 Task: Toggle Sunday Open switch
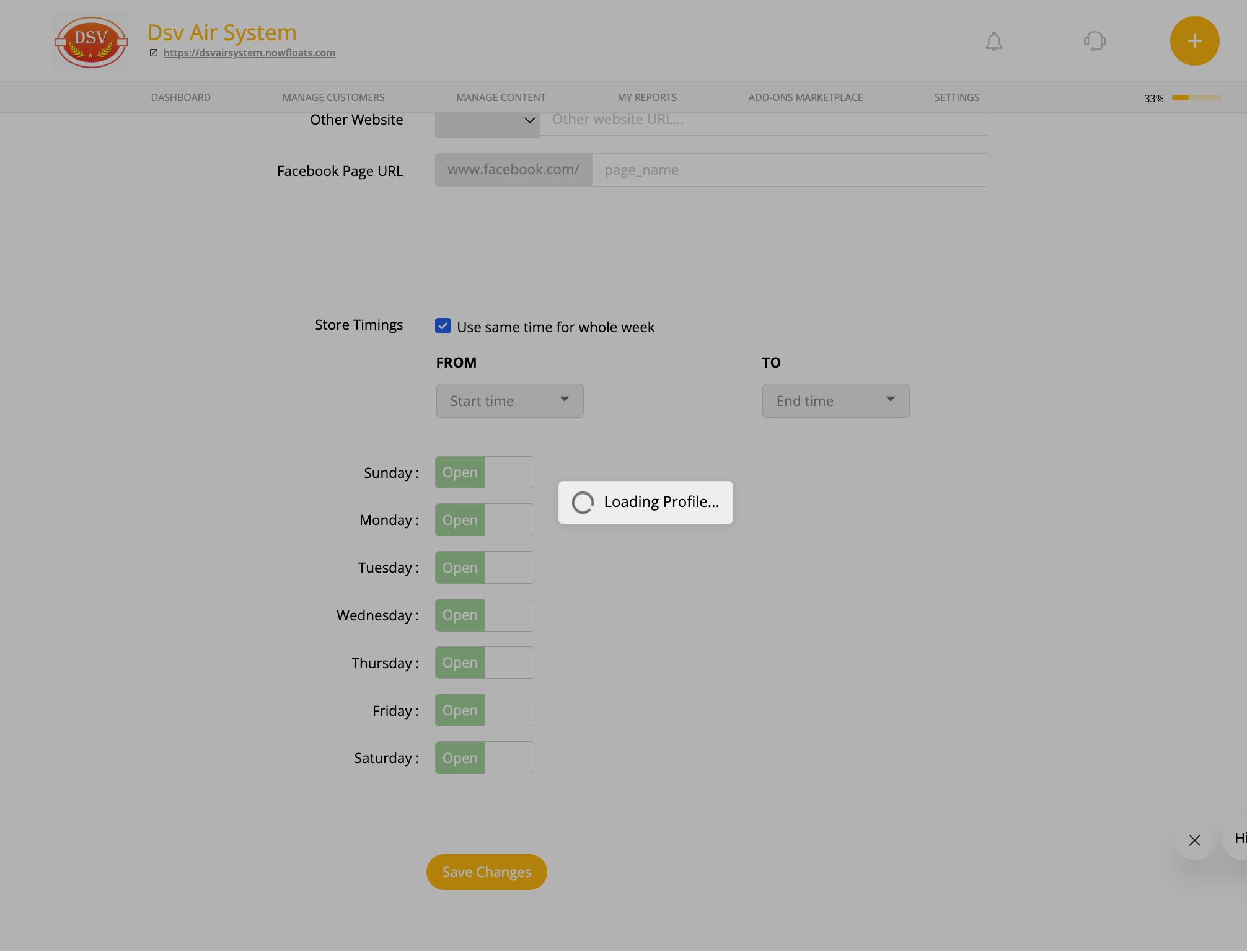(484, 472)
